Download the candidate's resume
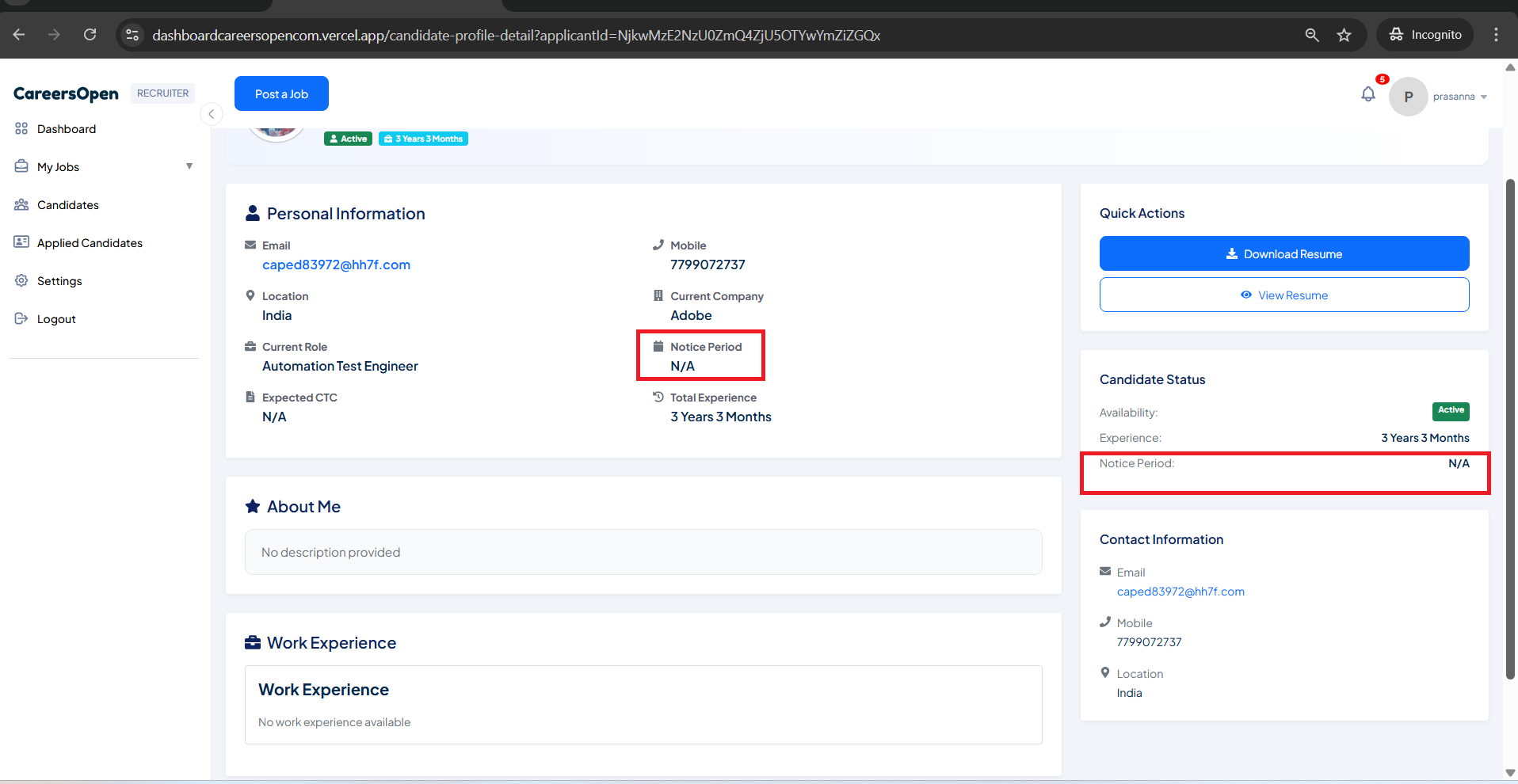 [1283, 253]
